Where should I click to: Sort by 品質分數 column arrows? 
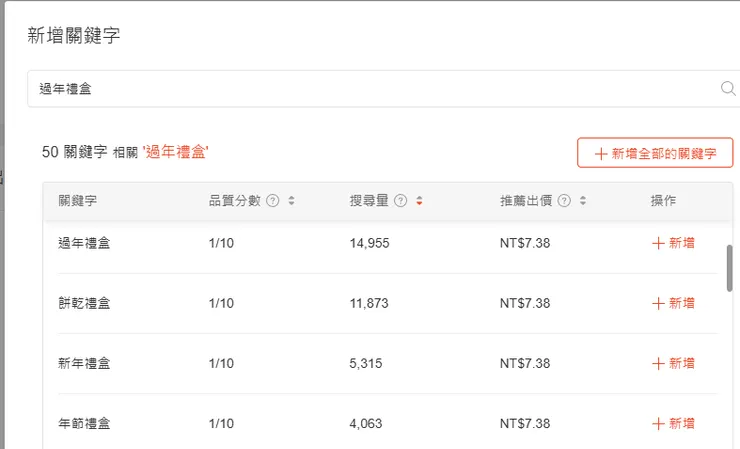pos(291,201)
